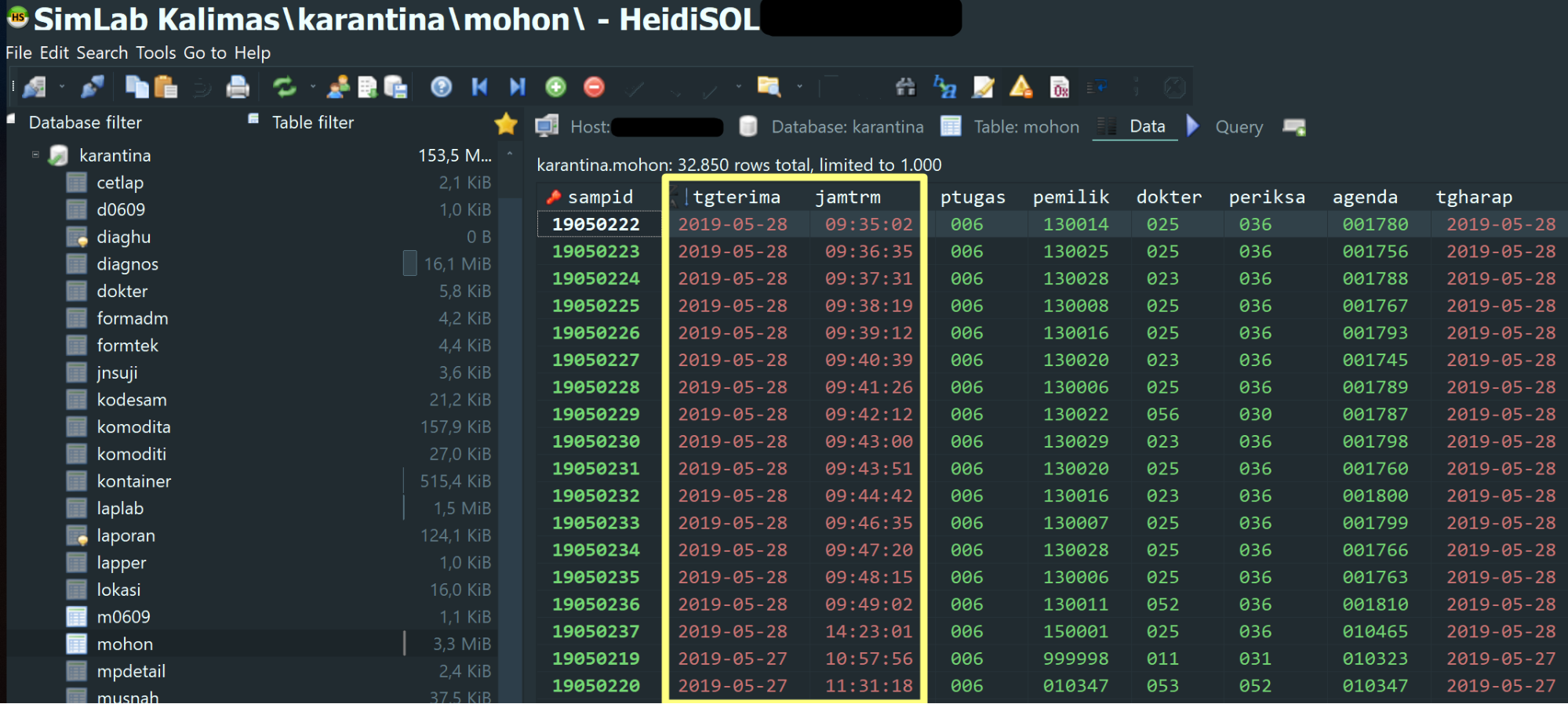
Task: Click the green Insert row icon
Action: [x=556, y=87]
